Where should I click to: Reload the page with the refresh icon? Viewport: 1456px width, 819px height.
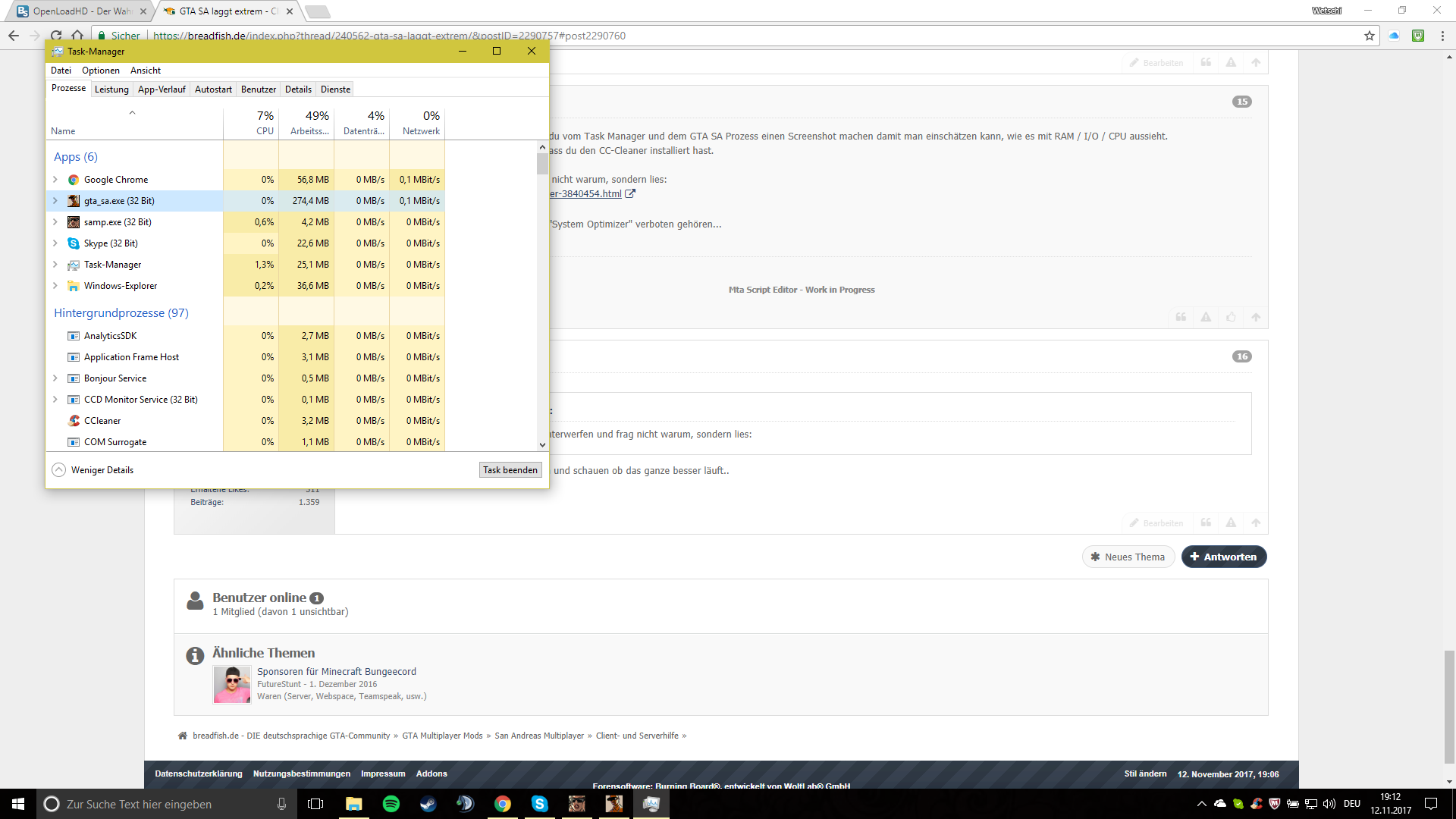point(56,36)
